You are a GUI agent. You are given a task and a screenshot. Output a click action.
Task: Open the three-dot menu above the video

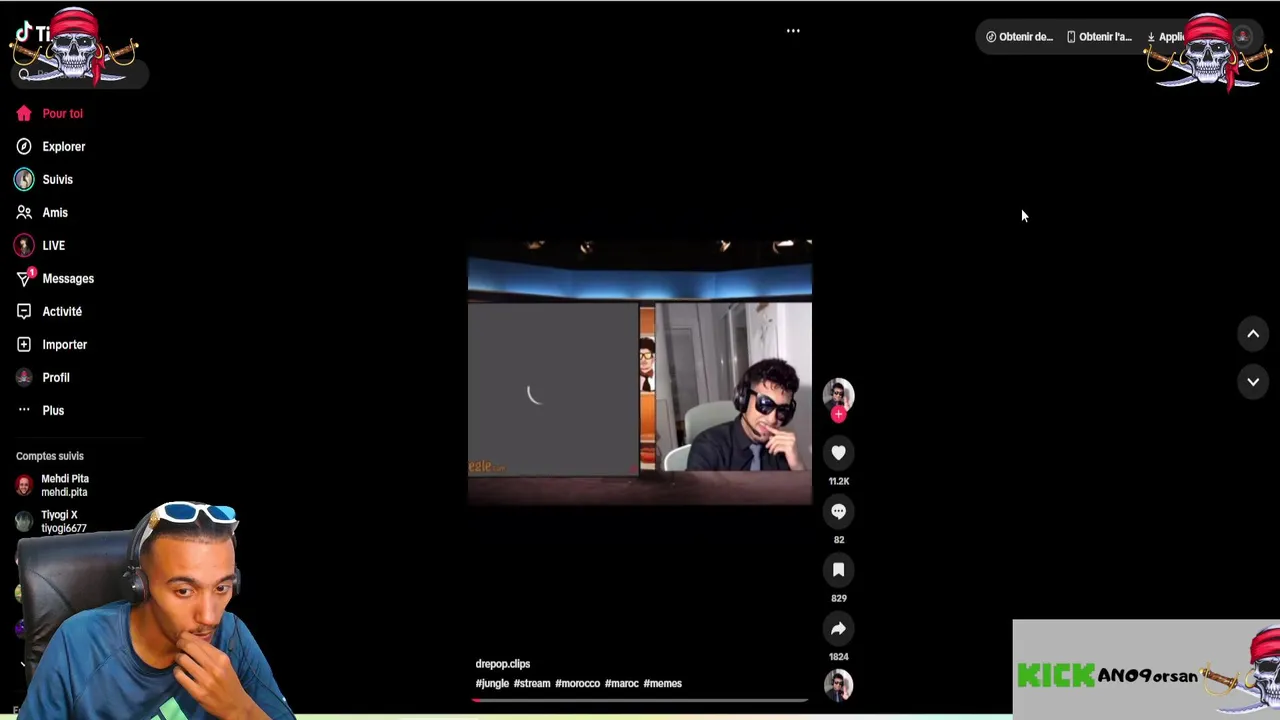[x=793, y=31]
